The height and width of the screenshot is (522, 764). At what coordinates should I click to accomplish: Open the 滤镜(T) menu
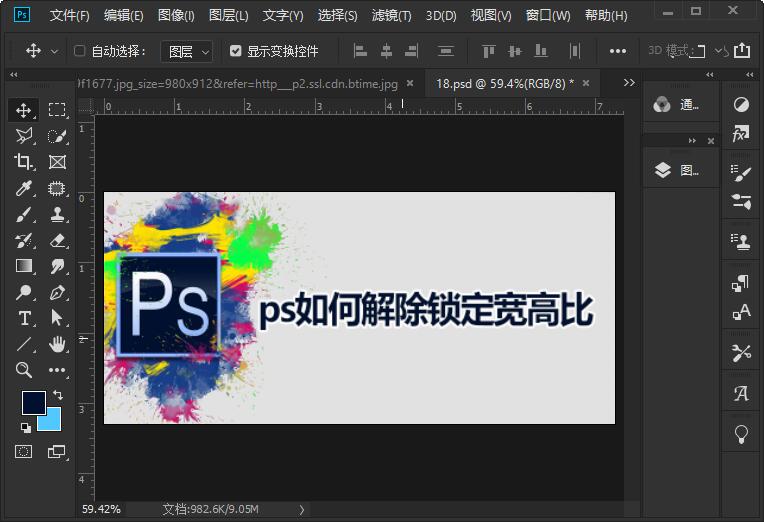392,16
